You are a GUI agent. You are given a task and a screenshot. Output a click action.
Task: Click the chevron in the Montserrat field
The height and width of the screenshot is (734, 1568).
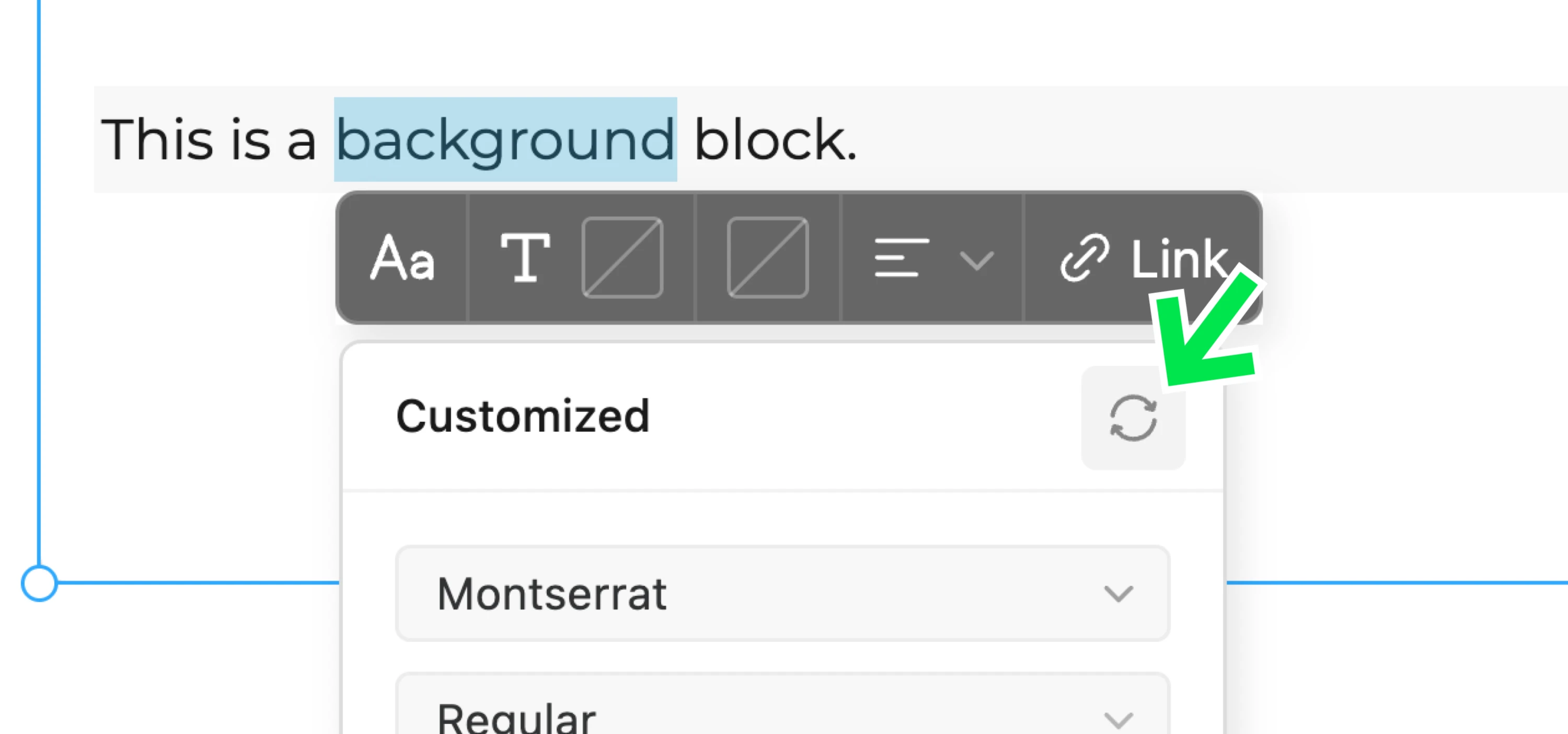tap(1118, 593)
